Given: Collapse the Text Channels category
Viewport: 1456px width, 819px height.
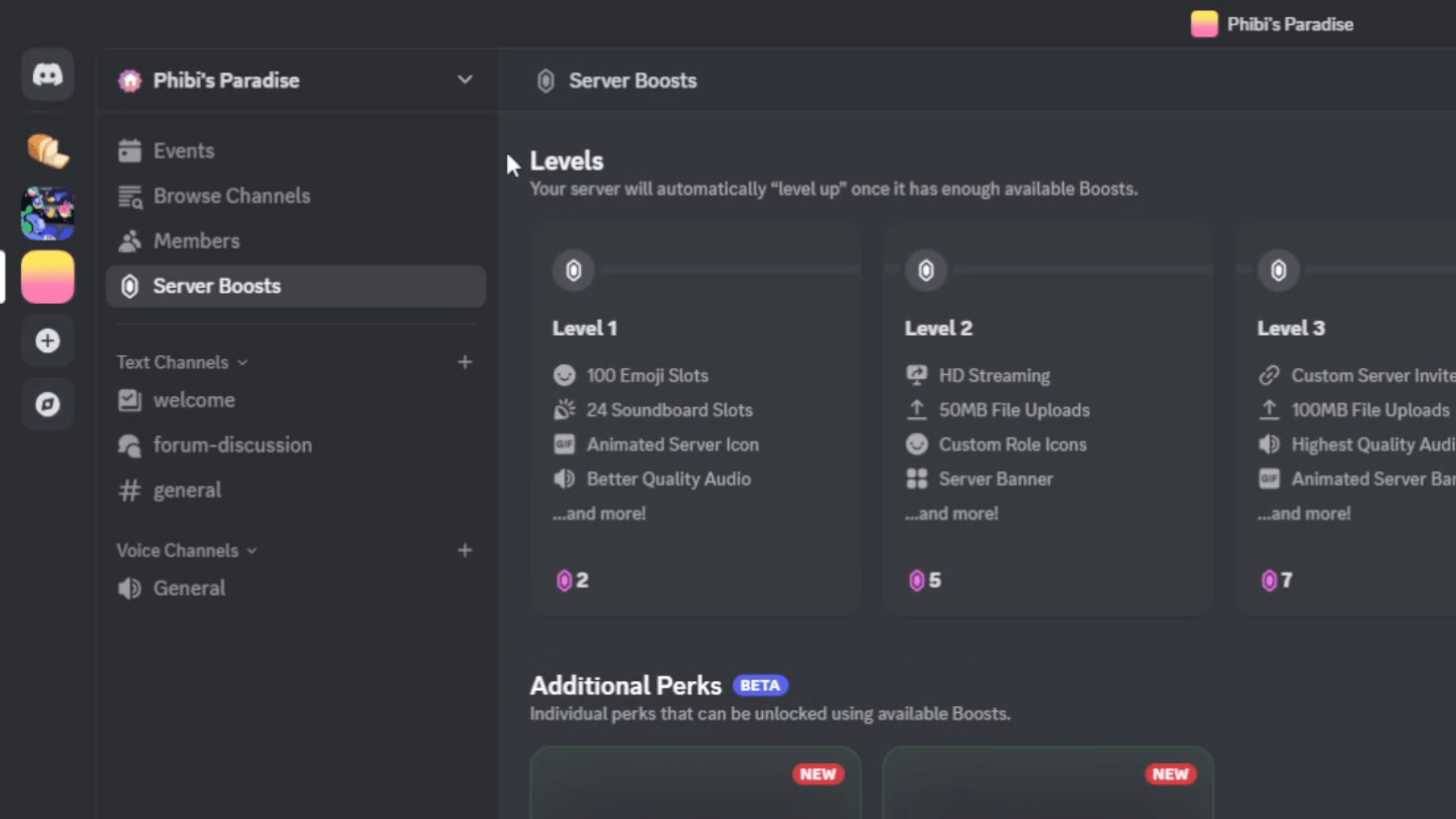Looking at the screenshot, I should tap(243, 362).
